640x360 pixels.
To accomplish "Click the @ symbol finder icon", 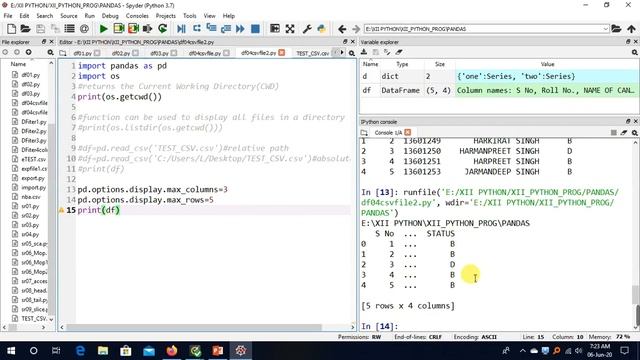I will click(x=84, y=29).
